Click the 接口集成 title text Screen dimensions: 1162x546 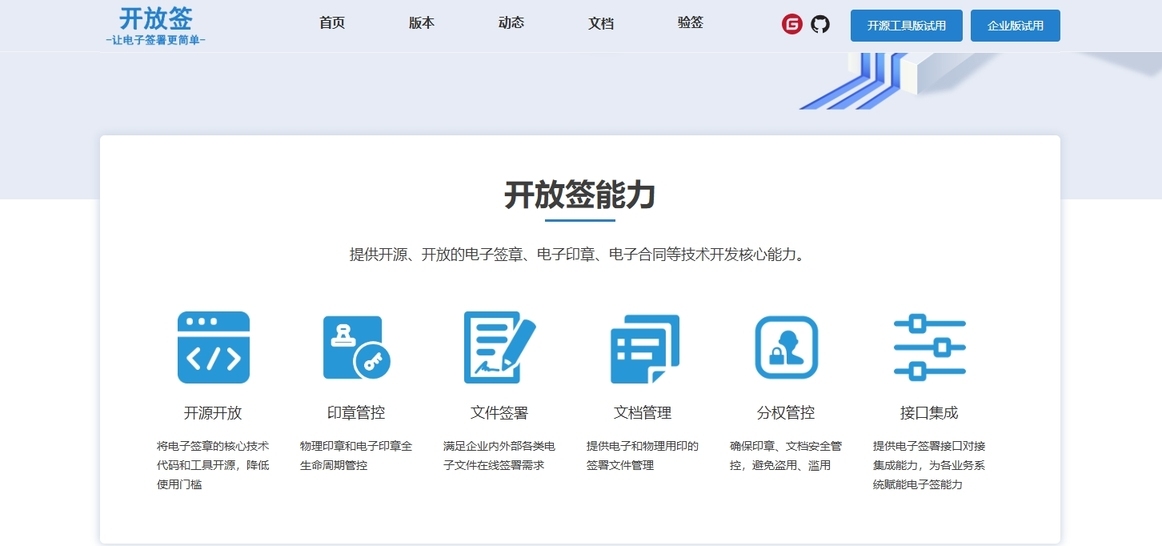[x=929, y=413]
